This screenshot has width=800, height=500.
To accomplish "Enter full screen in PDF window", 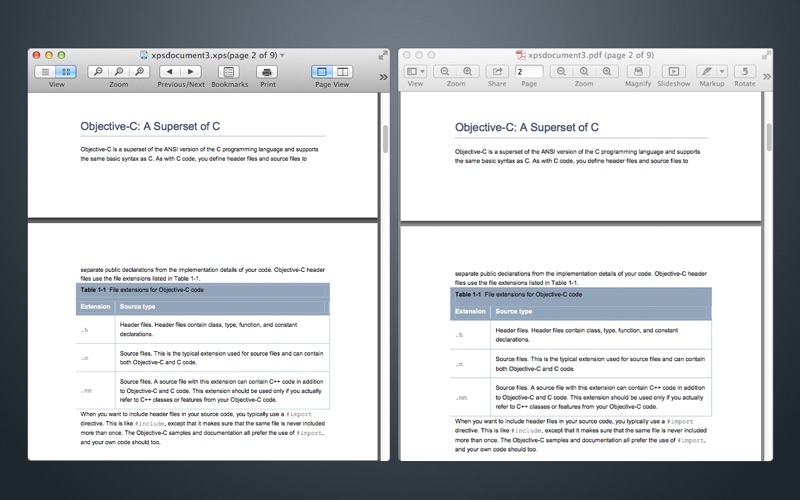I will (766, 55).
